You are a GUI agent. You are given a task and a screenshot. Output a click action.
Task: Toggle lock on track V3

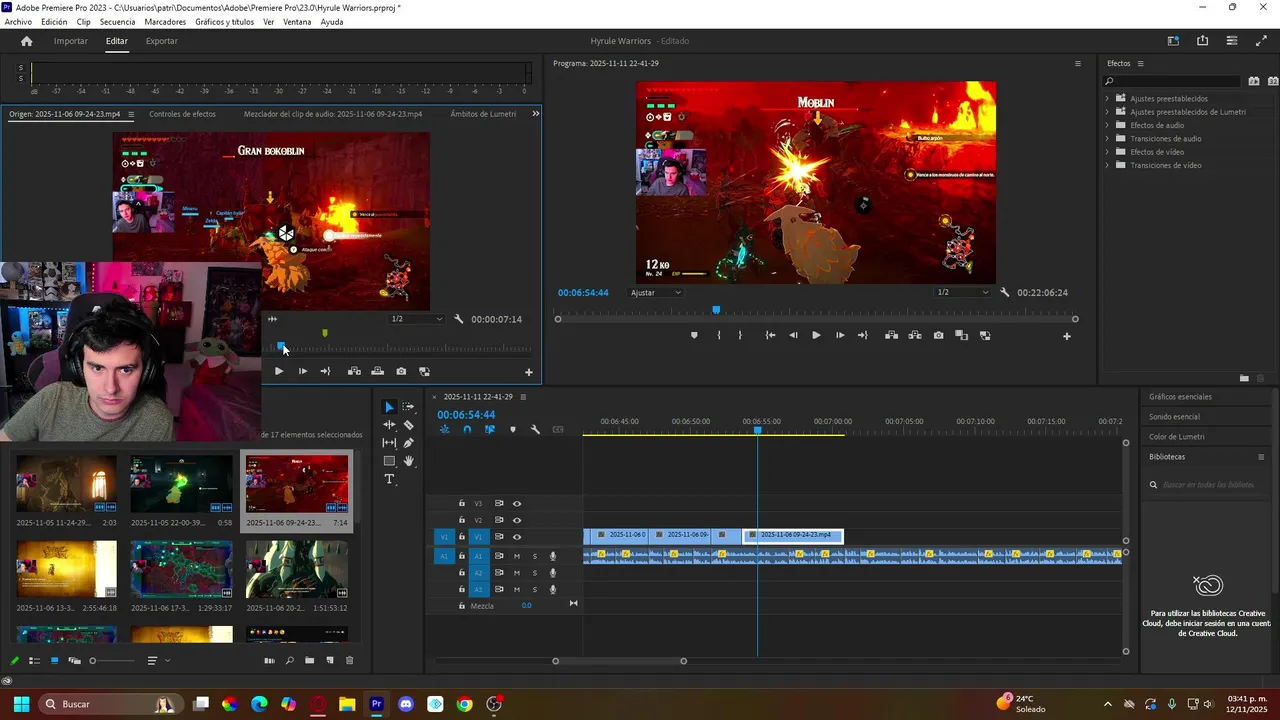click(461, 504)
